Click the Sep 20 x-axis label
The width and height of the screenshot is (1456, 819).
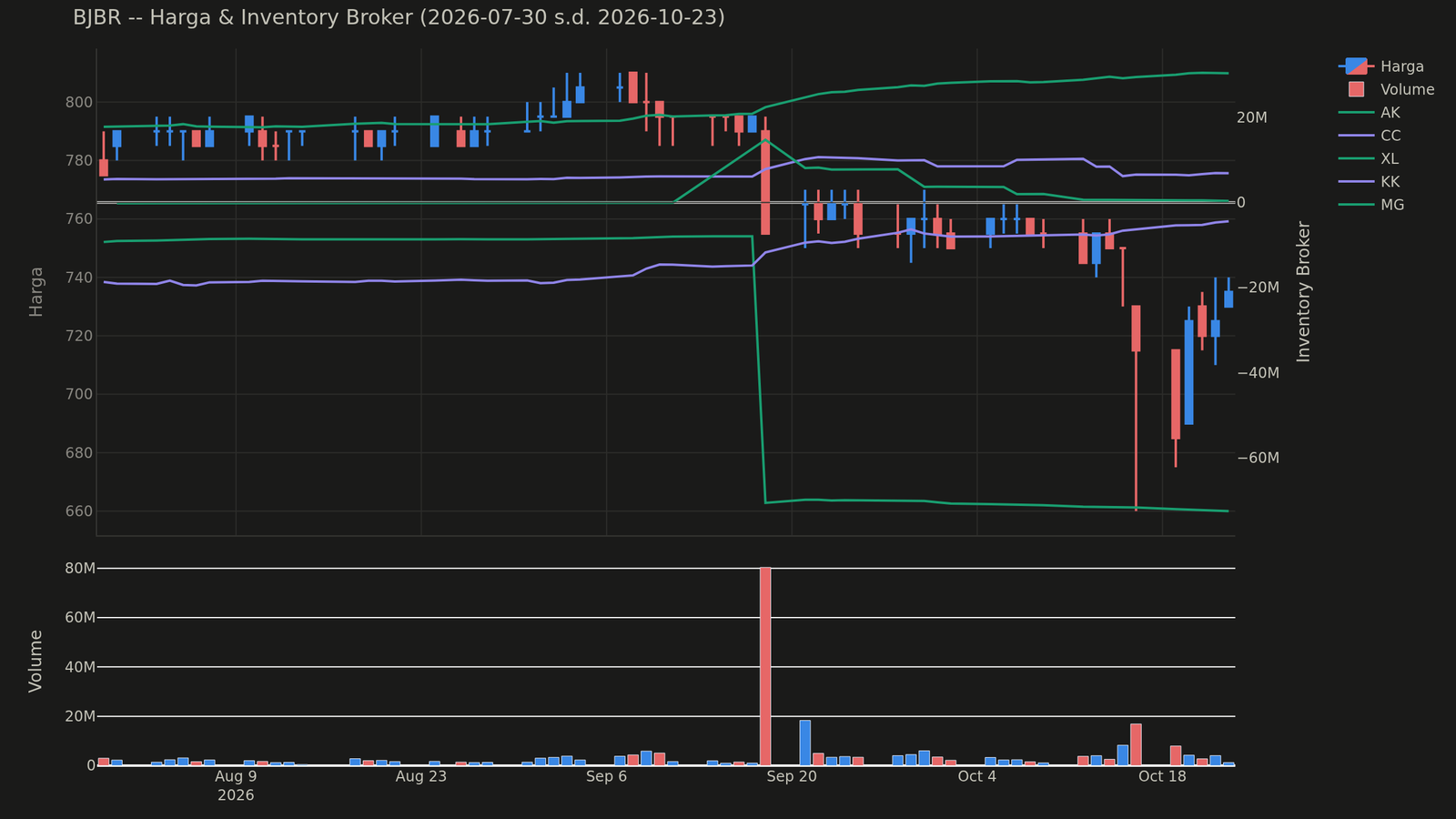click(792, 776)
